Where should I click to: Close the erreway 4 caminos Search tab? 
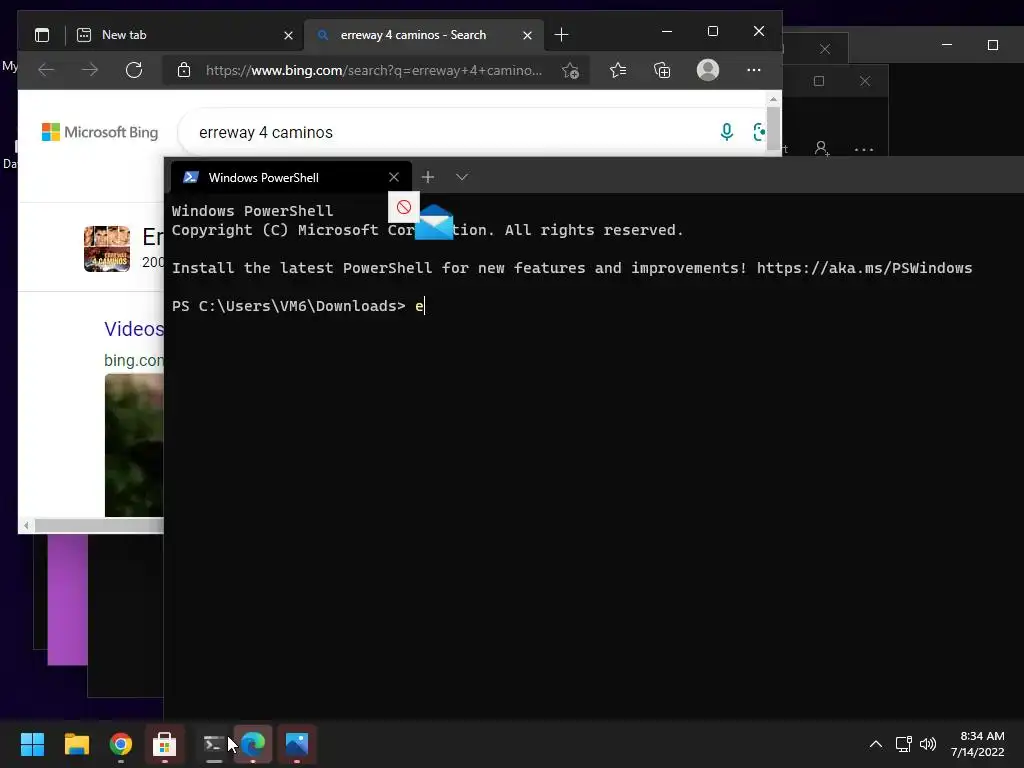coord(527,35)
